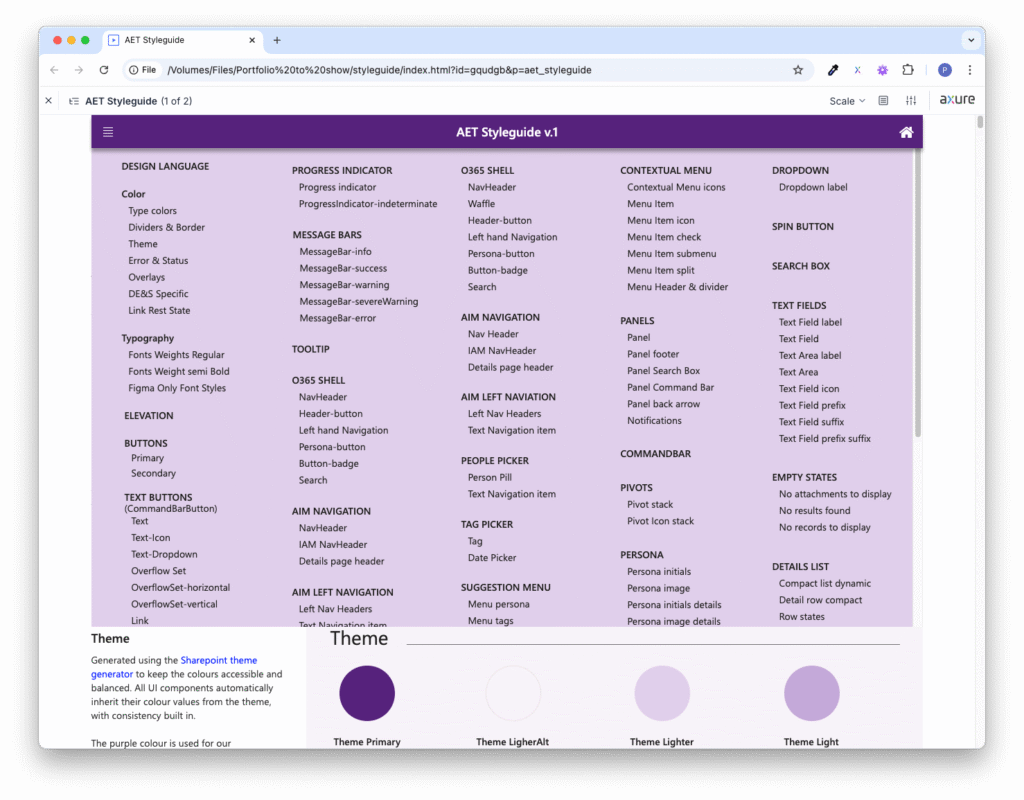Open Compact list dynamic entry
The image size is (1024, 800).
(x=825, y=583)
